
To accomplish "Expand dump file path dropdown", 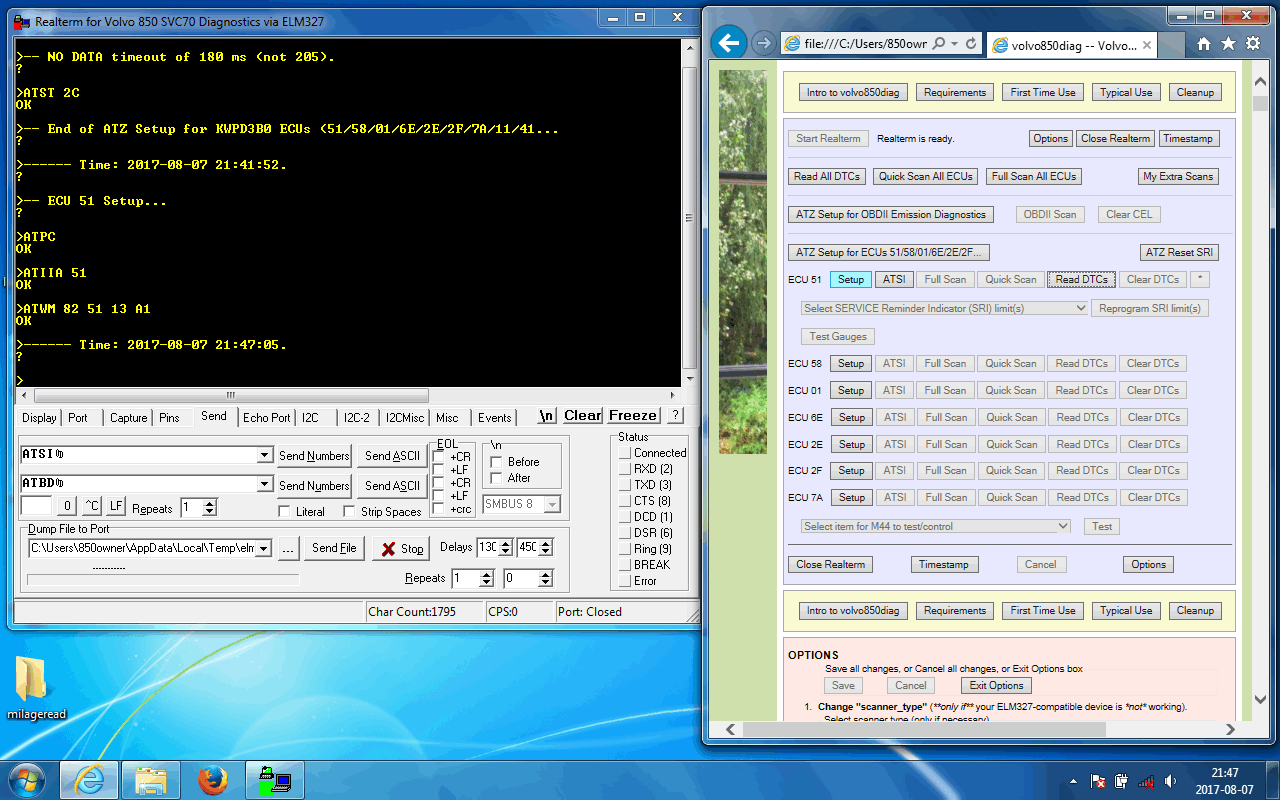I will pyautogui.click(x=264, y=548).
